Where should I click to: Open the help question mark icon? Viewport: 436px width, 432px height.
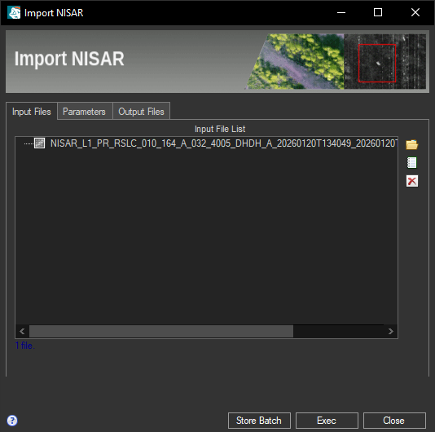tap(12, 420)
